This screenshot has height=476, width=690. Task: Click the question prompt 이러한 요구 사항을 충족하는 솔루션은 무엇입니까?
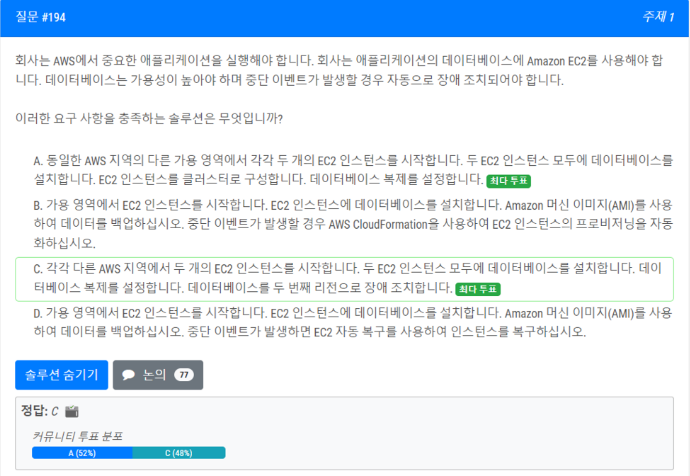(149, 118)
